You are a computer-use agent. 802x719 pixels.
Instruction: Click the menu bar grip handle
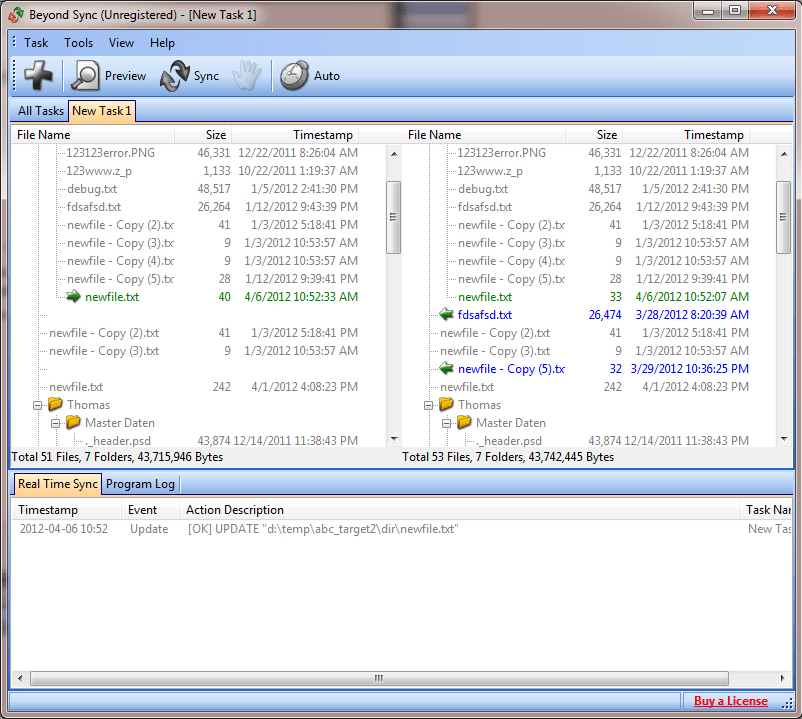click(14, 42)
